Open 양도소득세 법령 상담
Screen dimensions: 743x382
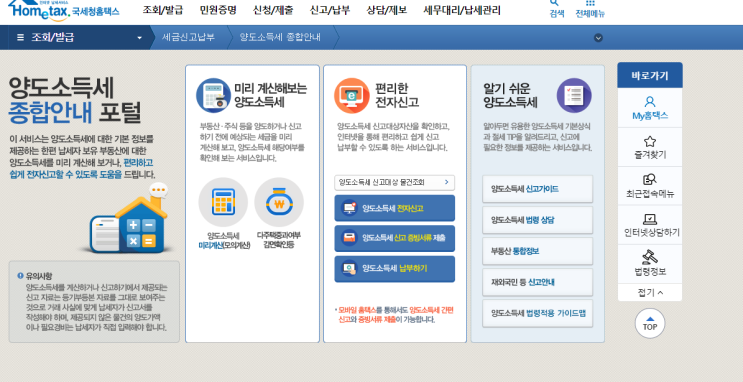point(537,220)
